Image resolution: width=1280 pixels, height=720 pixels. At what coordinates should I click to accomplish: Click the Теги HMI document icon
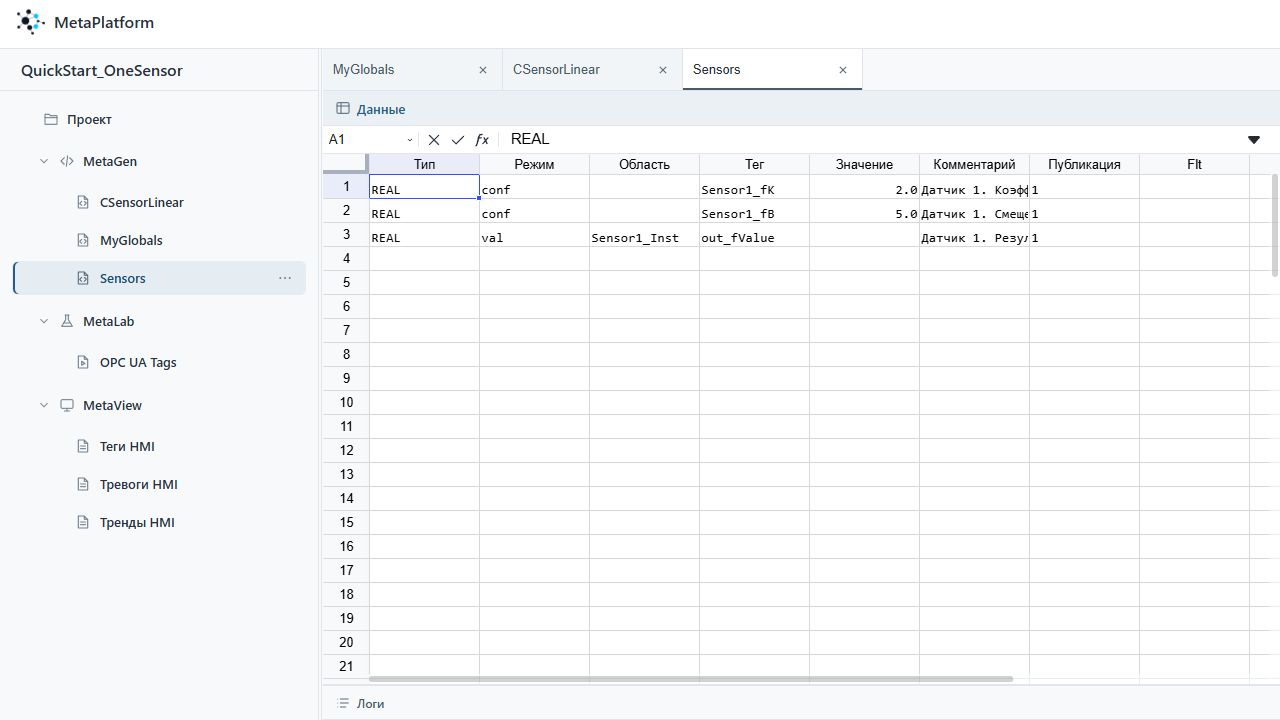click(x=84, y=446)
